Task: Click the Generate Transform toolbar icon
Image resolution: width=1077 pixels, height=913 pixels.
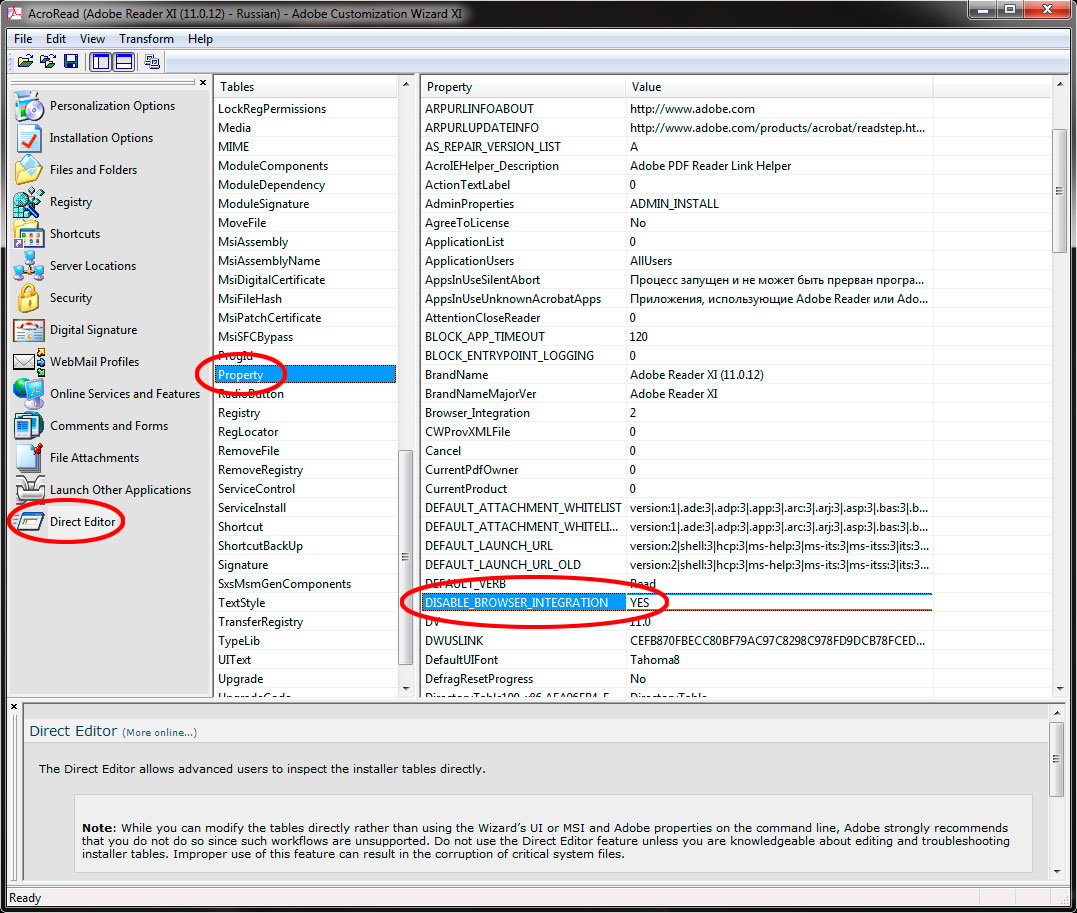Action: 152,62
